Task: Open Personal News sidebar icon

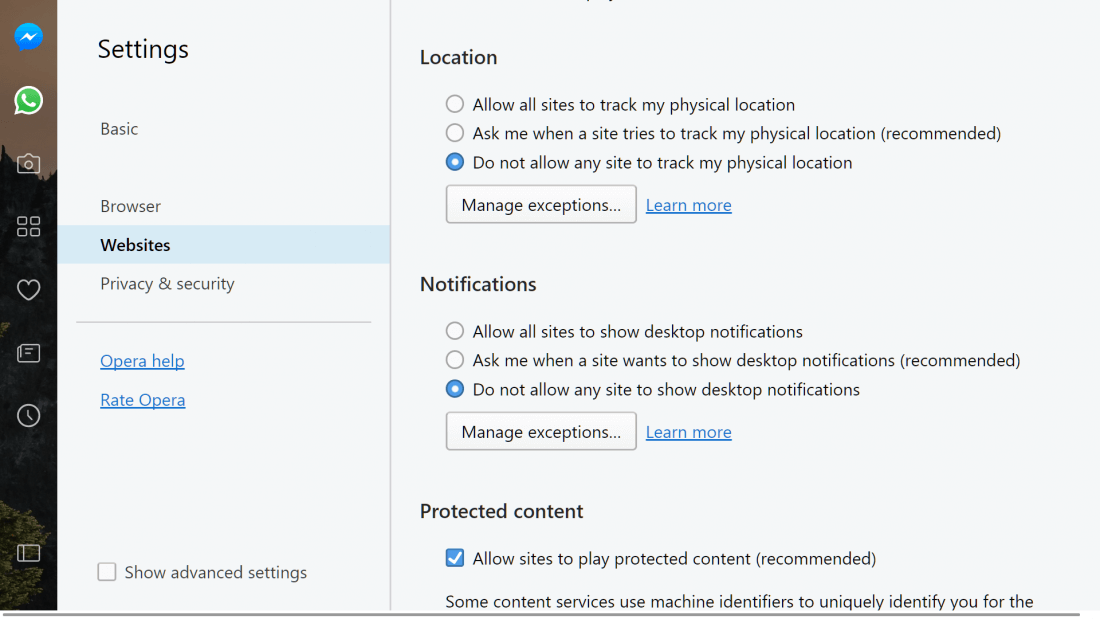Action: tap(28, 353)
